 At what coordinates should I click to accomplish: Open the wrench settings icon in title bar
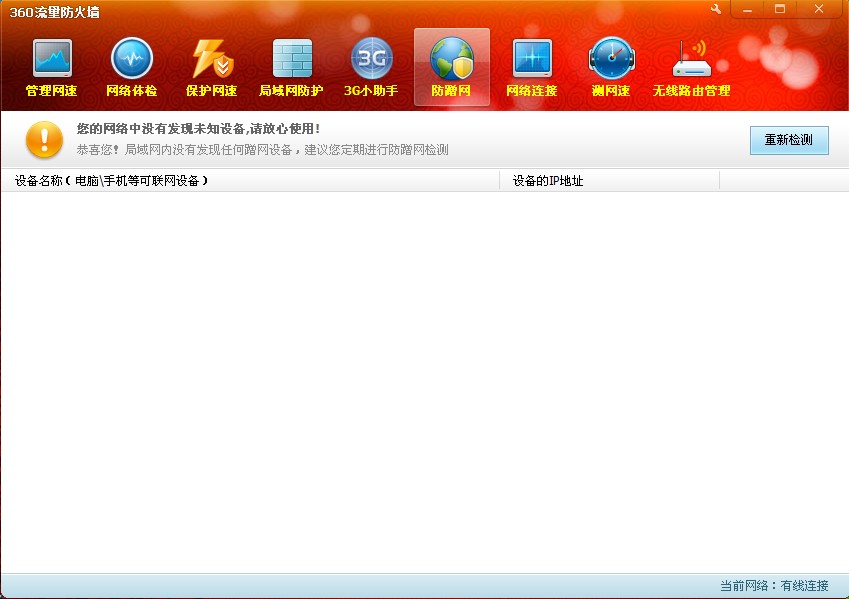click(716, 9)
